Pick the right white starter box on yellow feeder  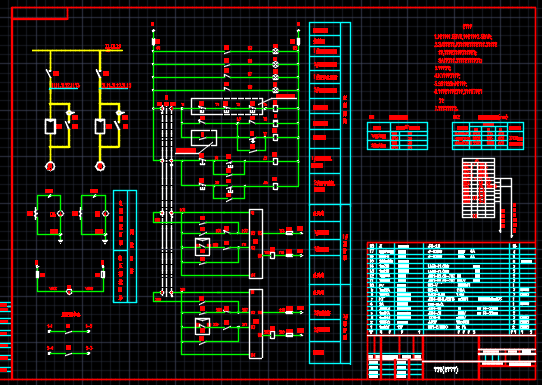100,126
